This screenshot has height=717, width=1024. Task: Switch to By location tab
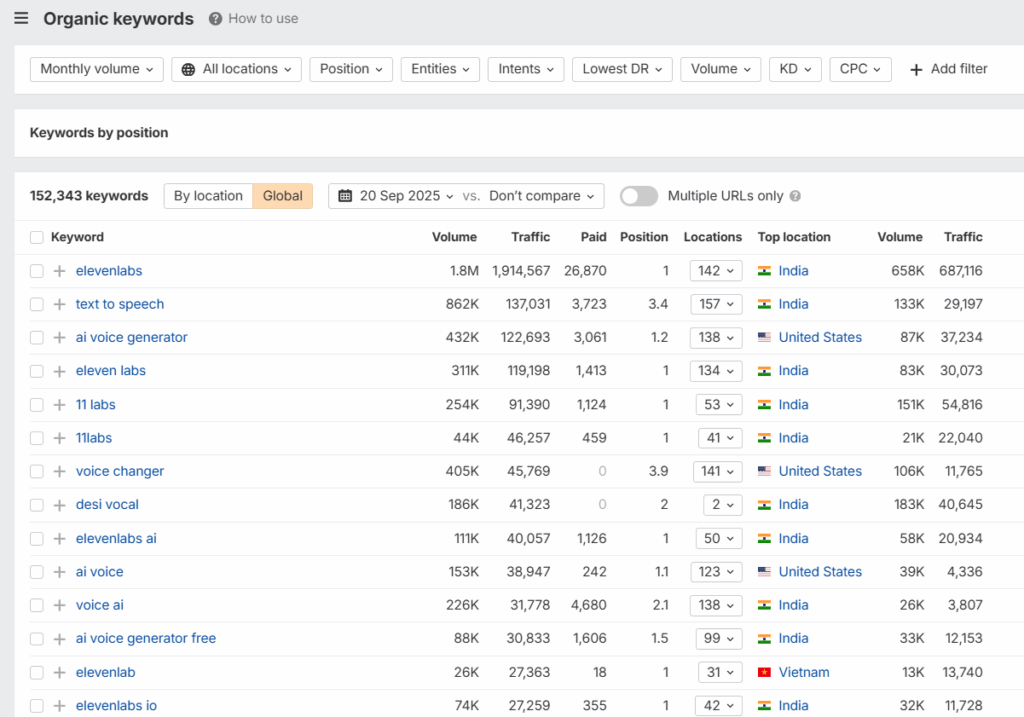(208, 196)
